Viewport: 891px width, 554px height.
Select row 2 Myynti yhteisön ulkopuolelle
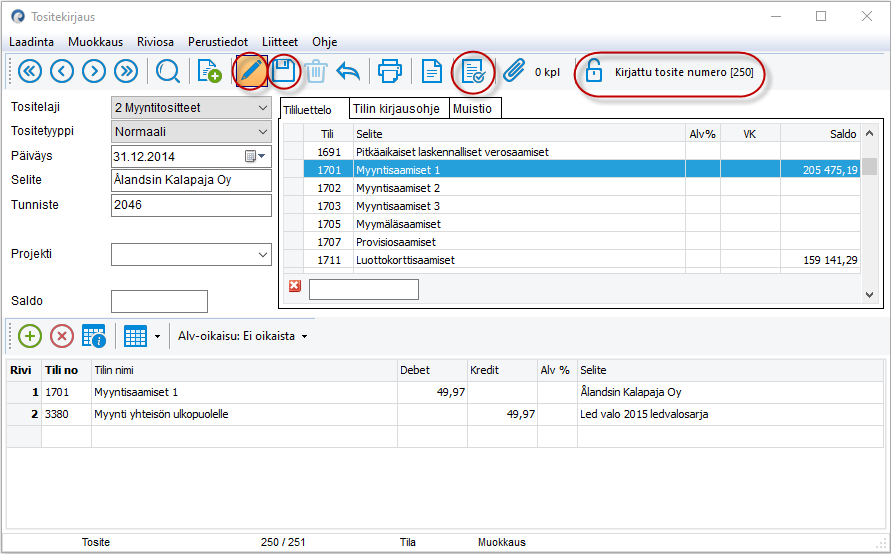(x=446, y=414)
